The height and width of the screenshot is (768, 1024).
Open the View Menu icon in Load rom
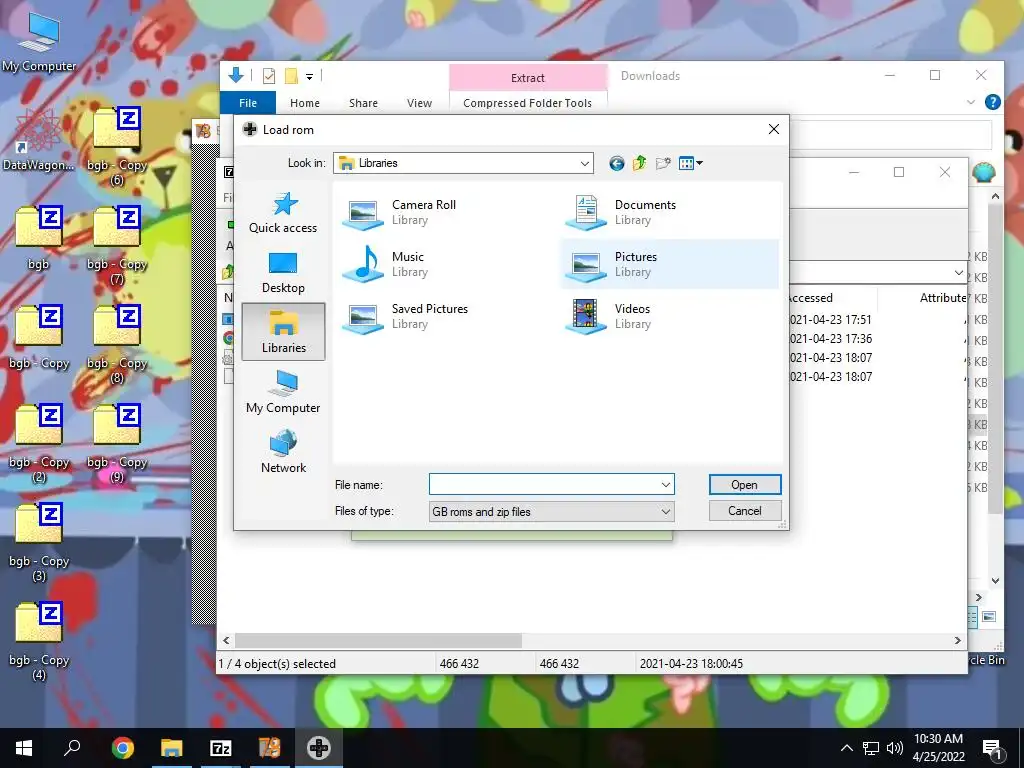(x=690, y=163)
